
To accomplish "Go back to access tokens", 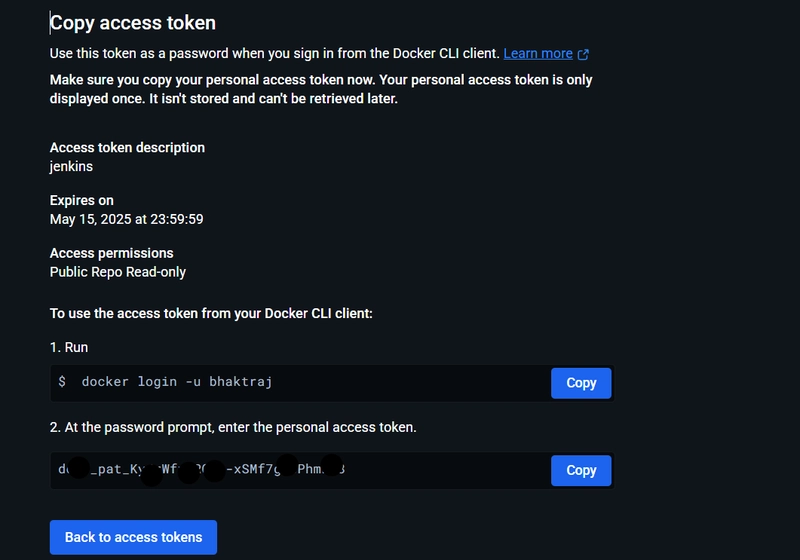I will point(133,537).
